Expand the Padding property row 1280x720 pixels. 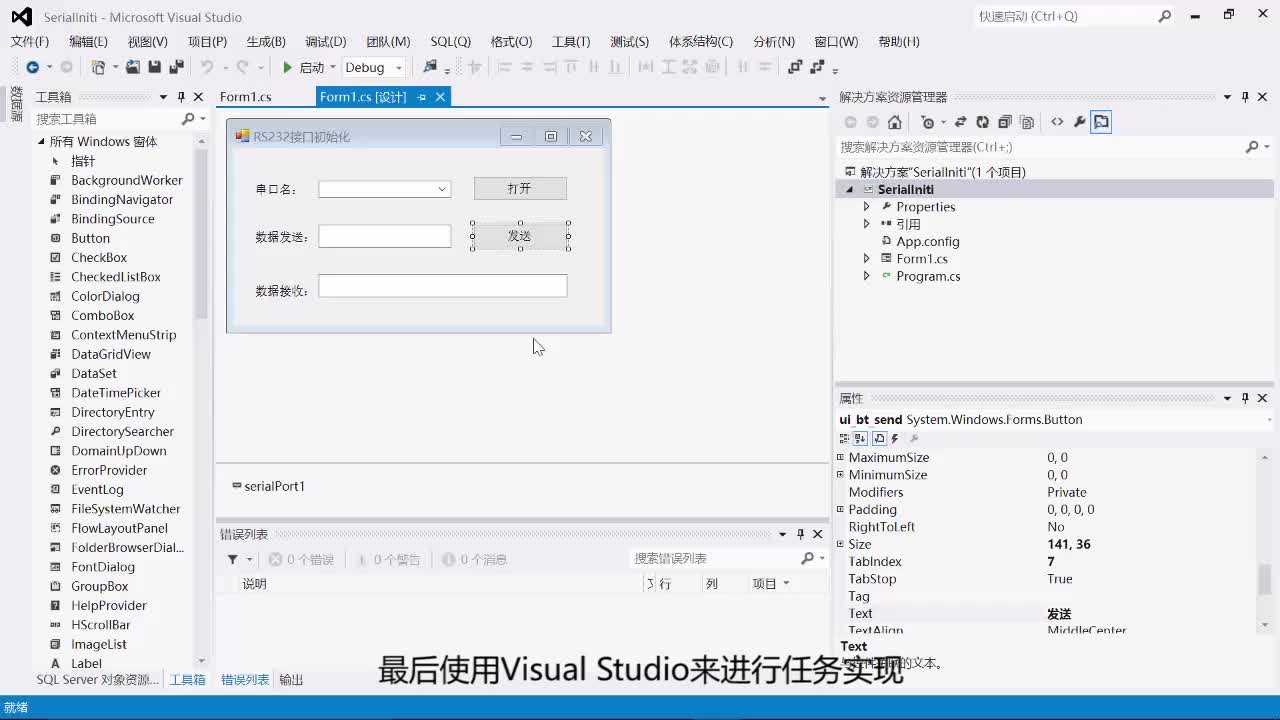click(840, 509)
